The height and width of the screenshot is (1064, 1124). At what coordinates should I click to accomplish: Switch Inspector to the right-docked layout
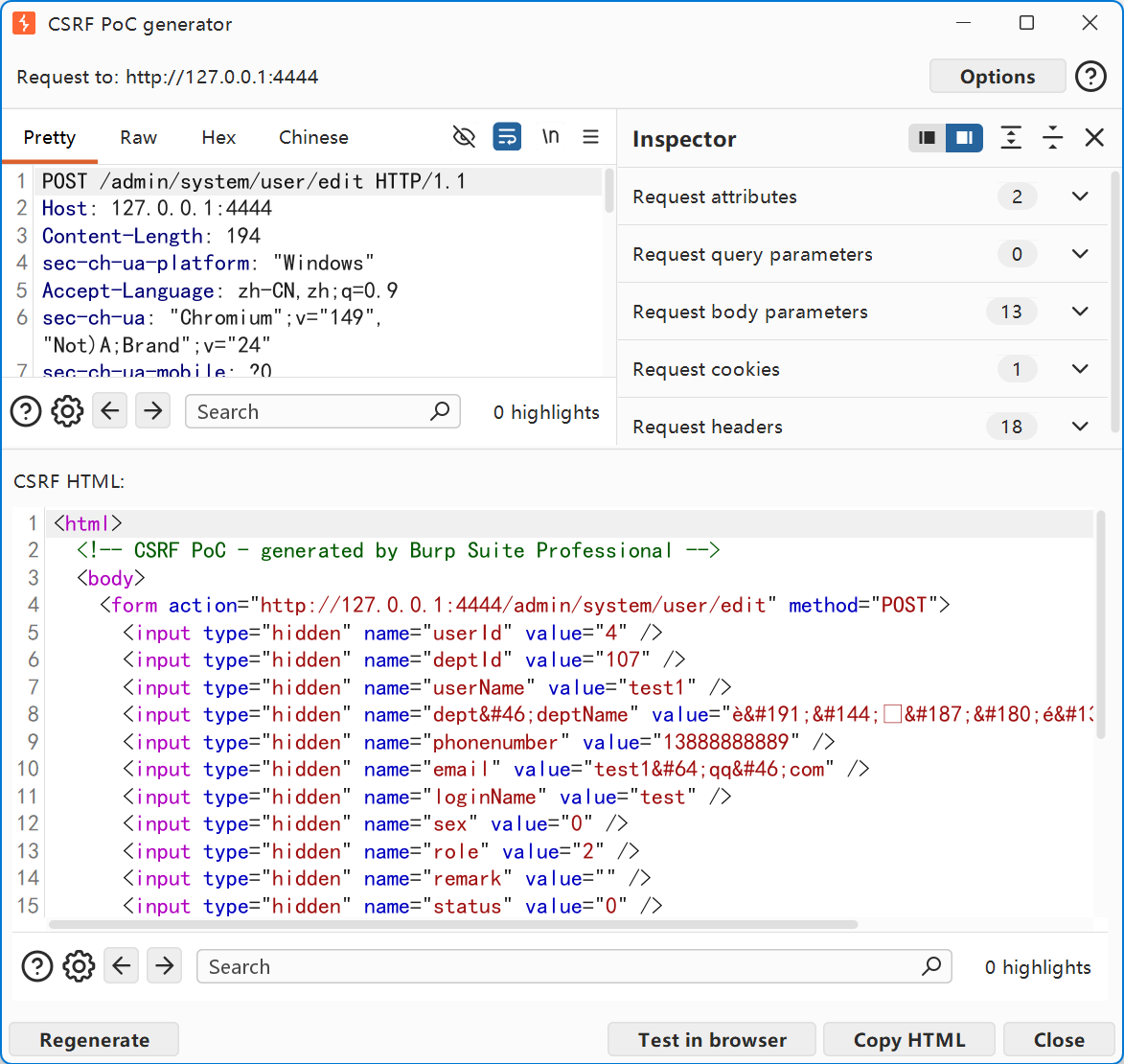[x=964, y=138]
